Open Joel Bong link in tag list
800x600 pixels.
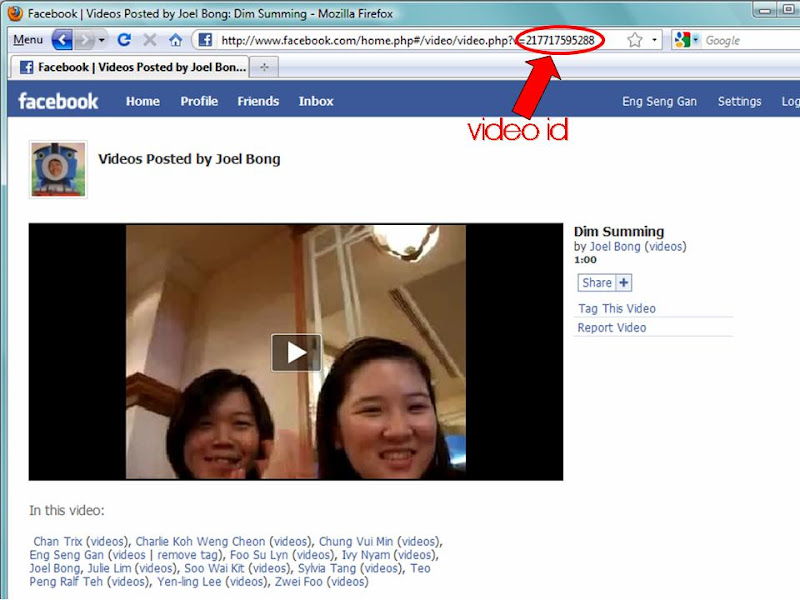coord(55,568)
